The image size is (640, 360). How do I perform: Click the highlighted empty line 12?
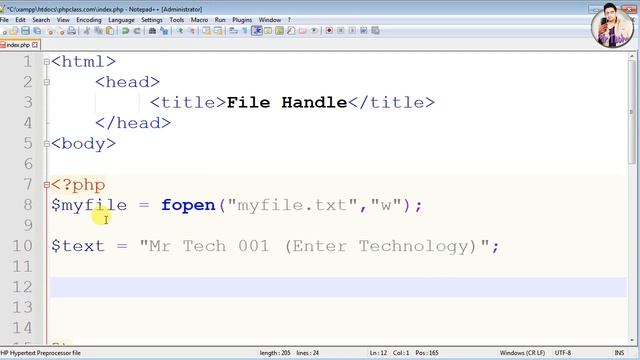pos(339,287)
